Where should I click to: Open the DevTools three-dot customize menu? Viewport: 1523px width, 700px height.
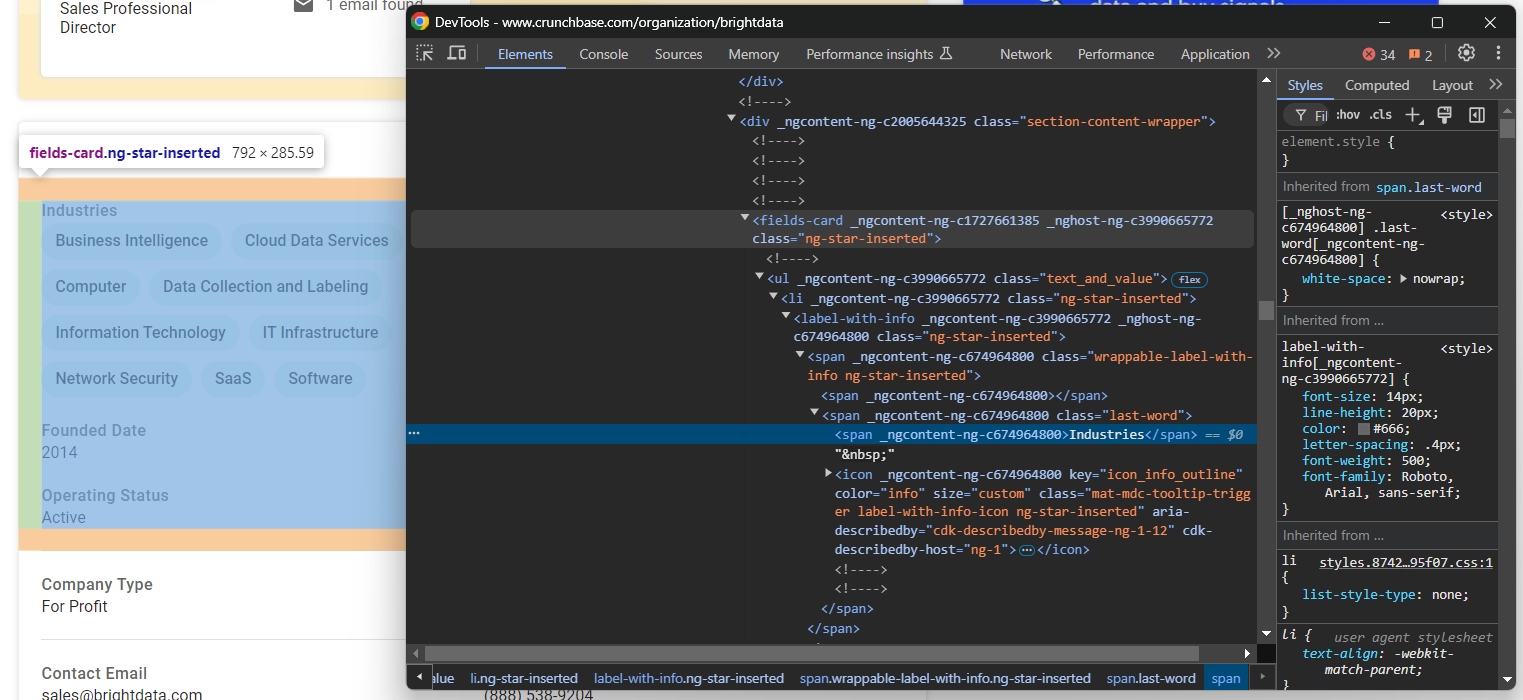point(1498,54)
